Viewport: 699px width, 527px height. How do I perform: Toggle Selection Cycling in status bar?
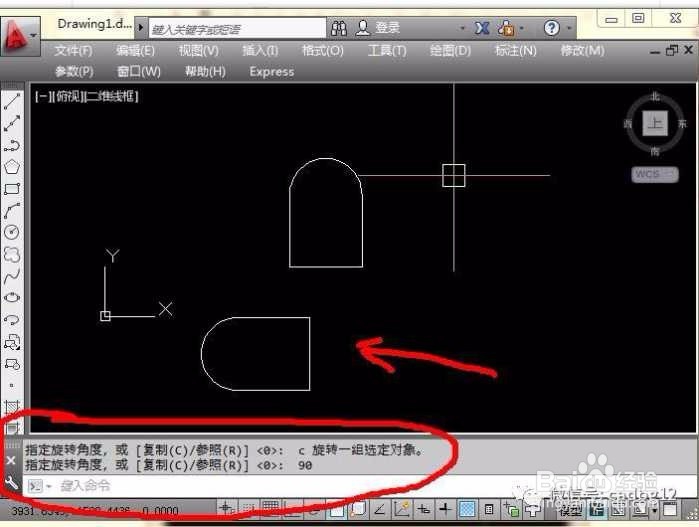click(511, 509)
